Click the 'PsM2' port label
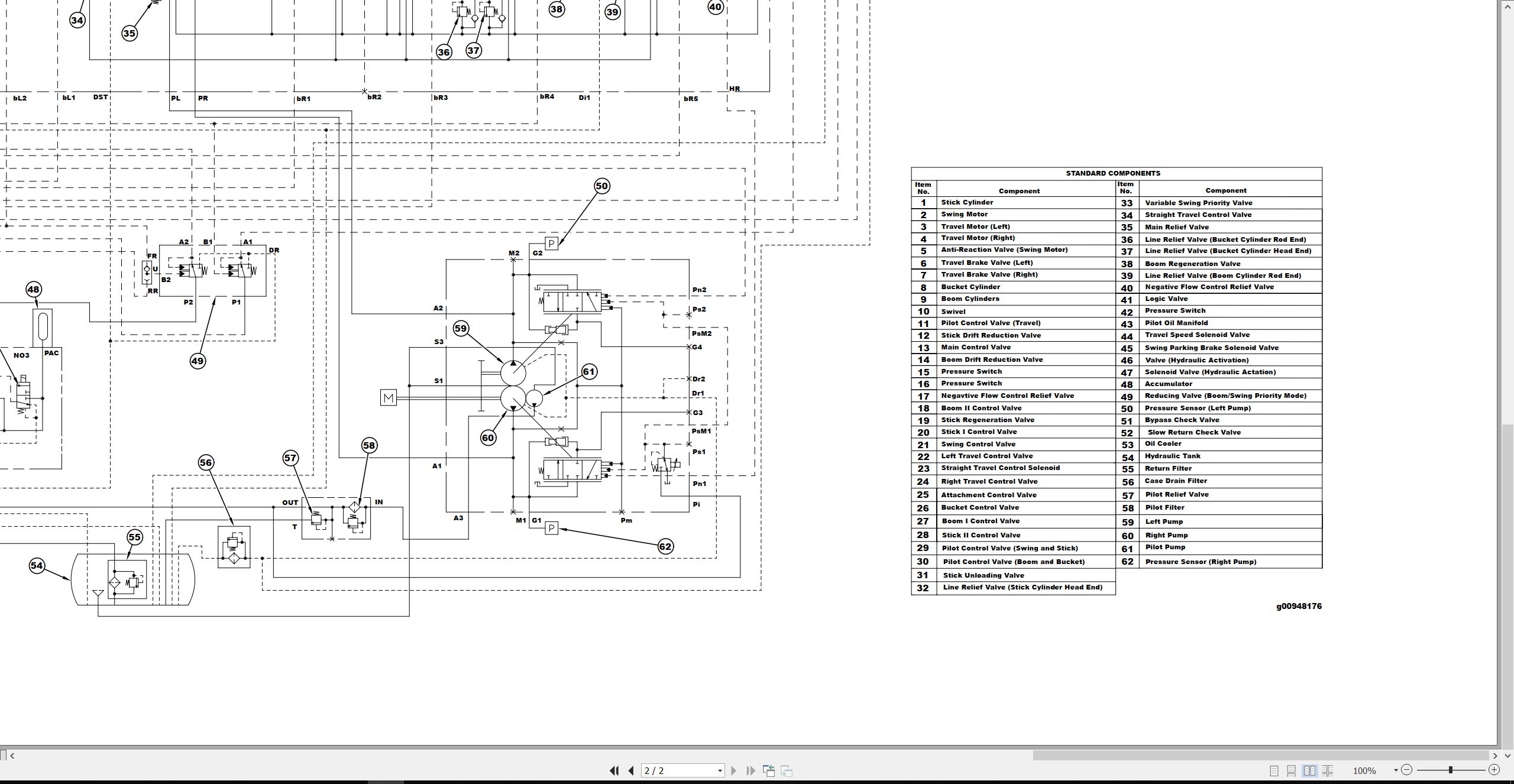The height and width of the screenshot is (784, 1514). click(701, 333)
